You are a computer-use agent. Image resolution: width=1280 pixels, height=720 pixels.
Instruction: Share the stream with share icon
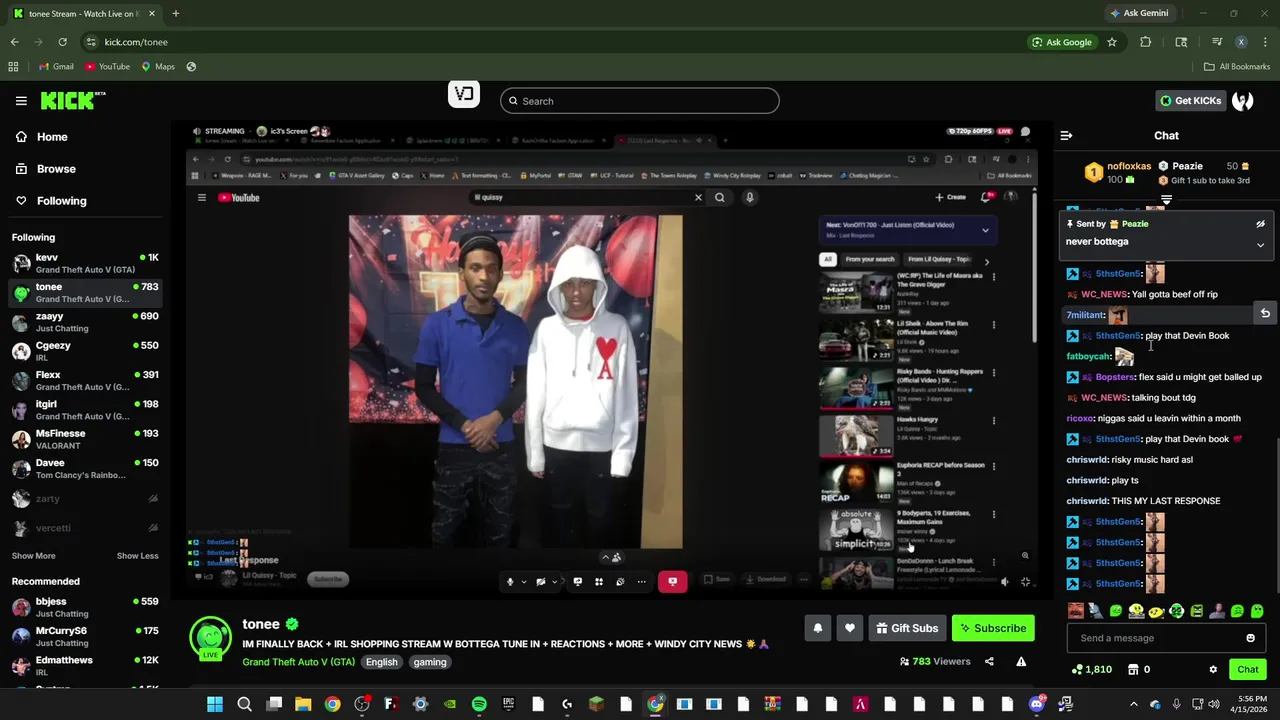pos(989,661)
